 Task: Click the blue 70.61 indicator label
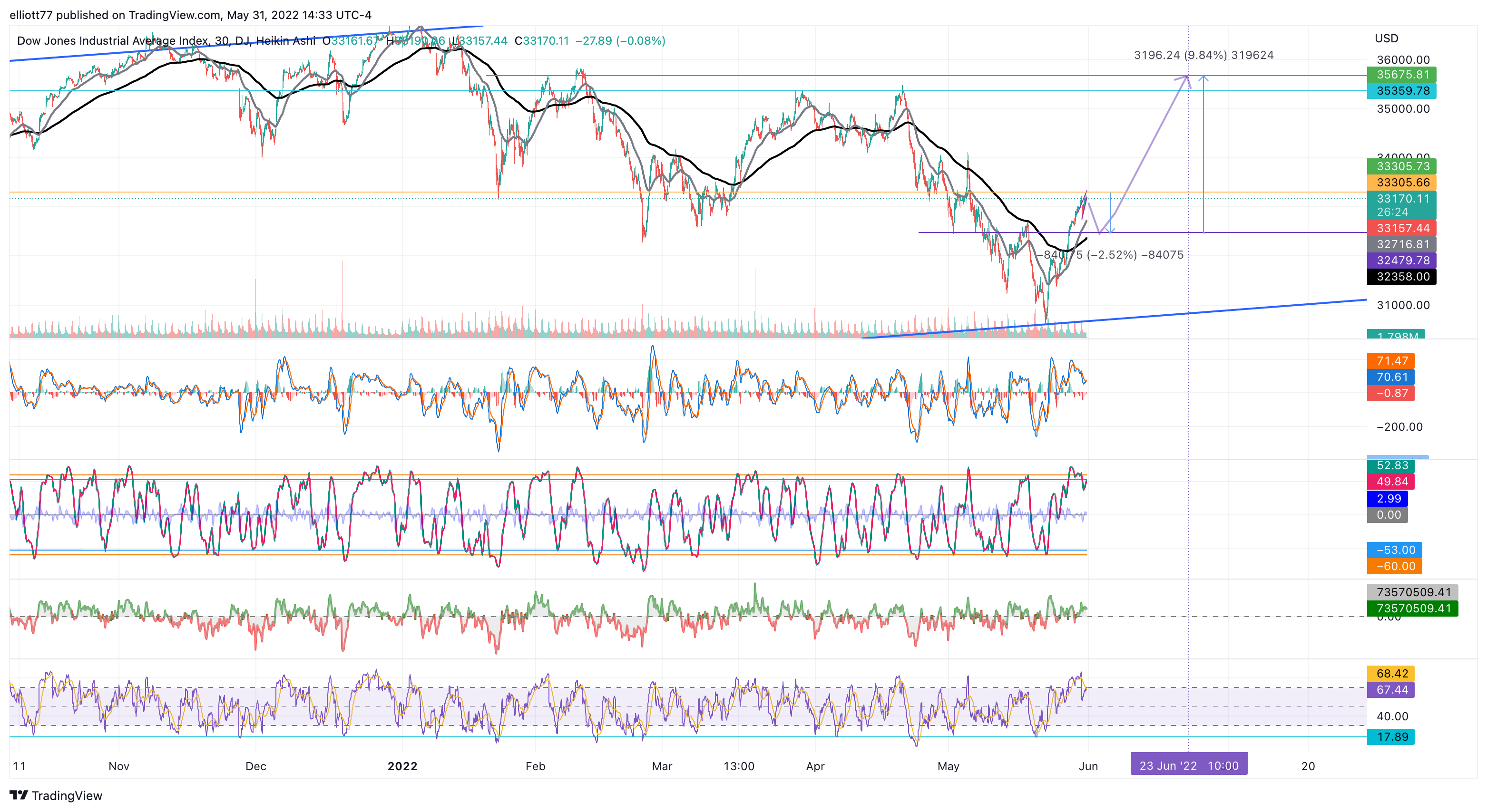[x=1390, y=377]
